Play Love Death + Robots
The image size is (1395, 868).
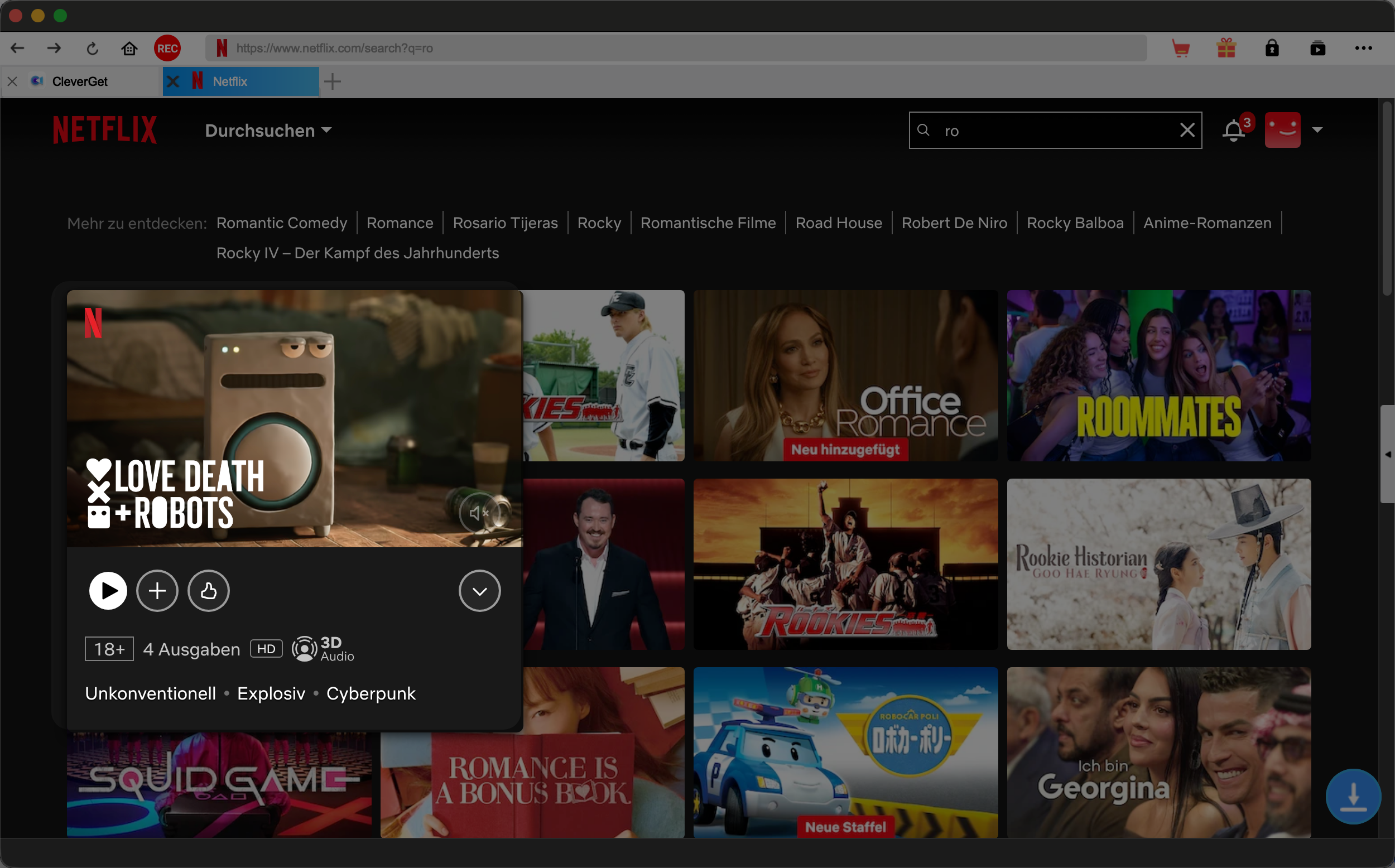108,591
